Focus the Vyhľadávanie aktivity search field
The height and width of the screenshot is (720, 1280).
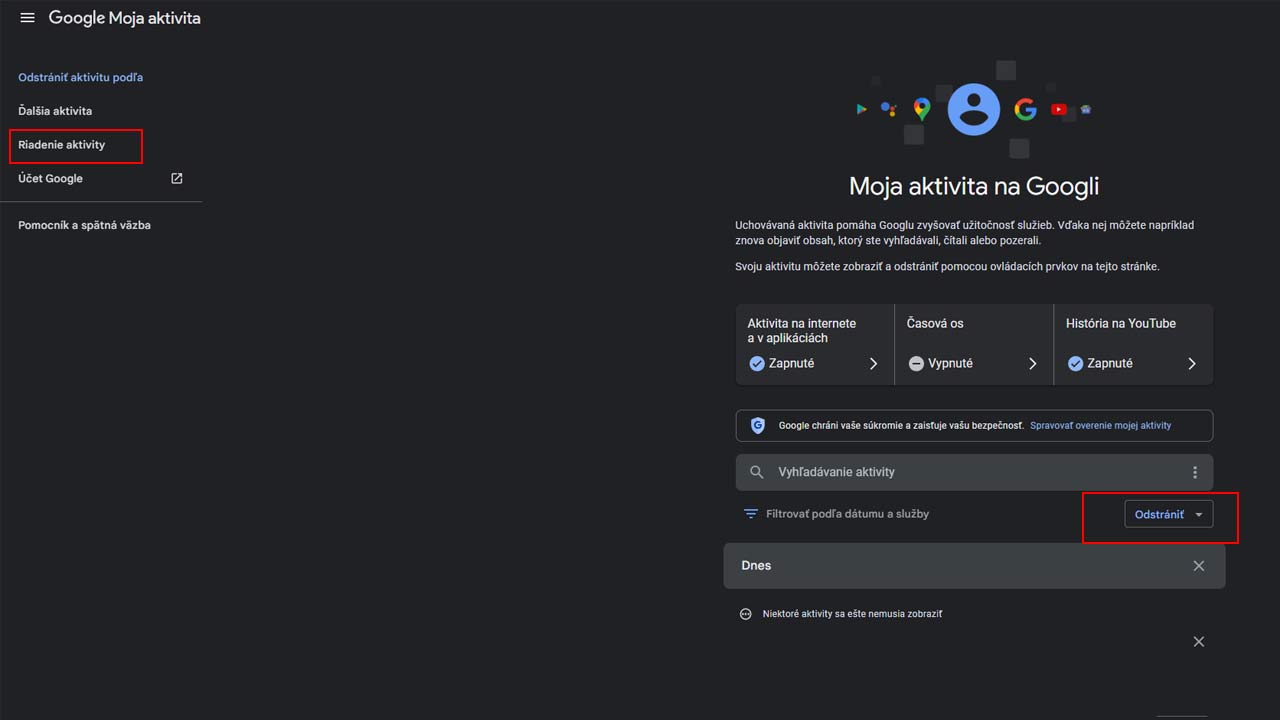(x=974, y=472)
